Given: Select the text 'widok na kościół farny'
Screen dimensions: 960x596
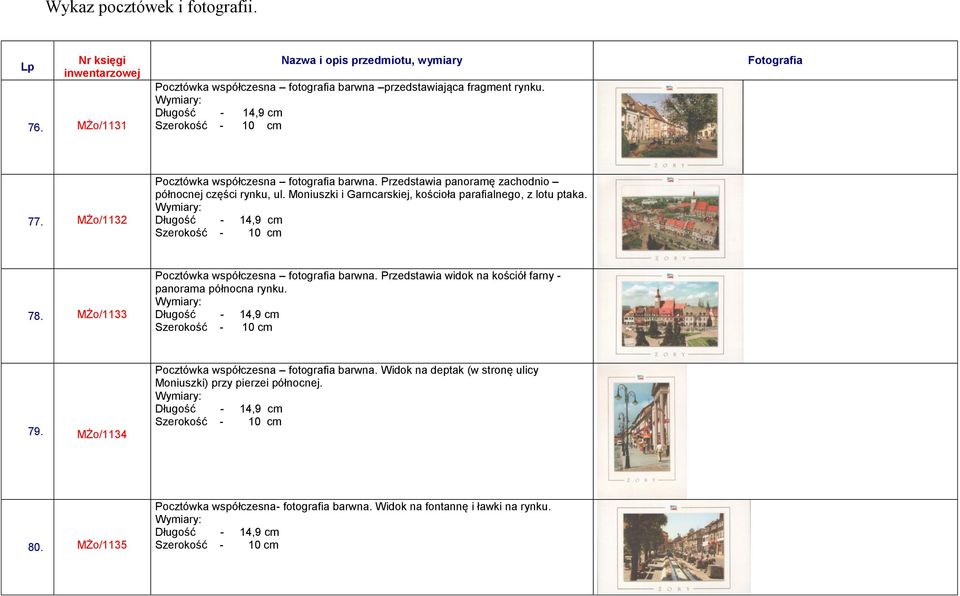Looking at the screenshot, I should [499, 276].
